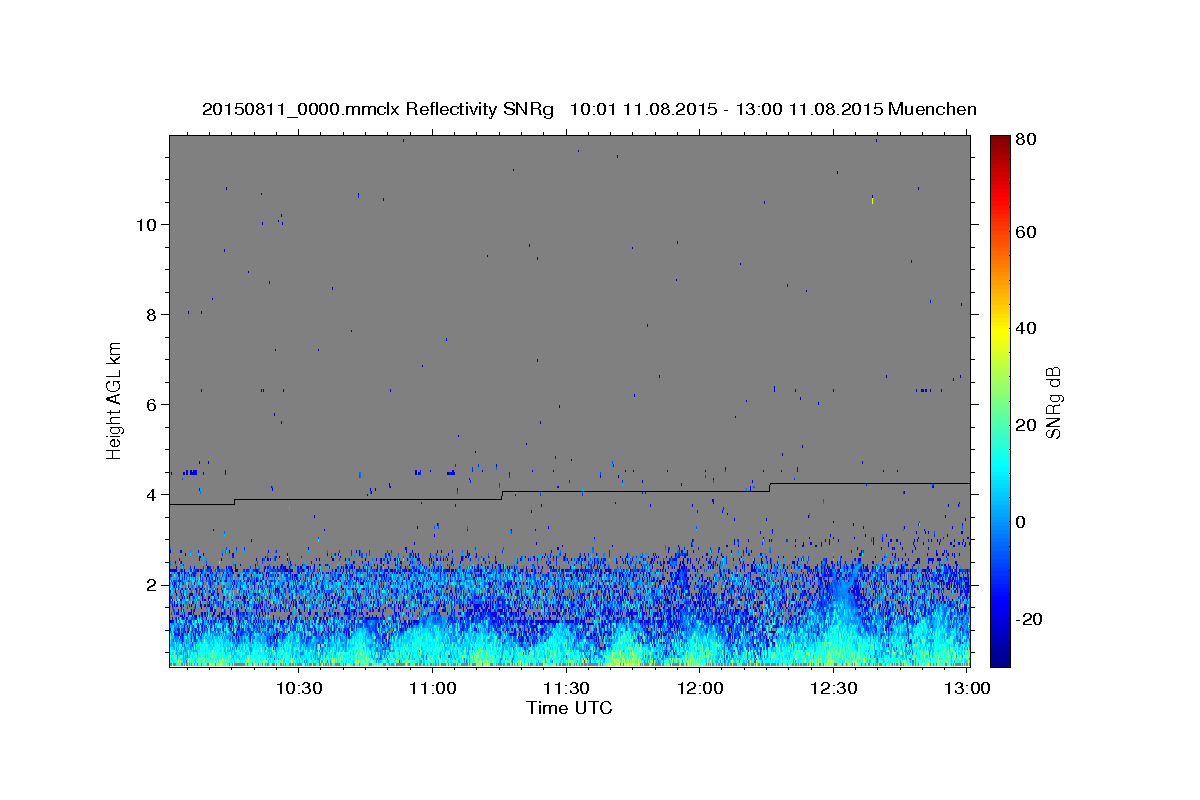1200x800 pixels.
Task: Click the height tick label 10
Action: (147, 224)
